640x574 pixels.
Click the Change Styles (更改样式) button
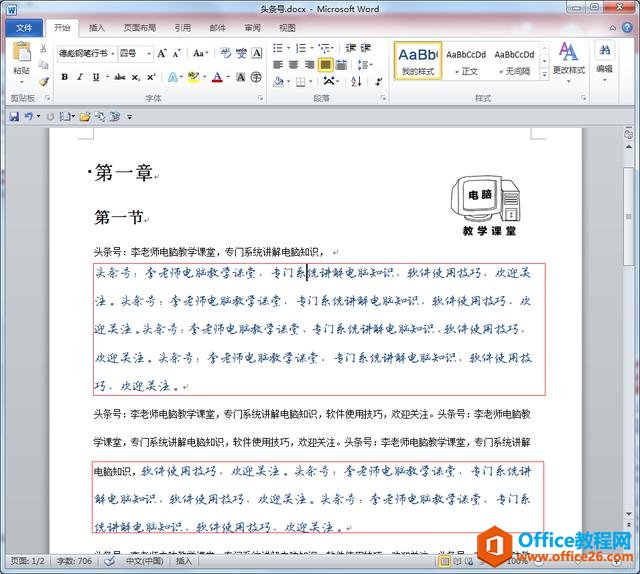coord(569,60)
